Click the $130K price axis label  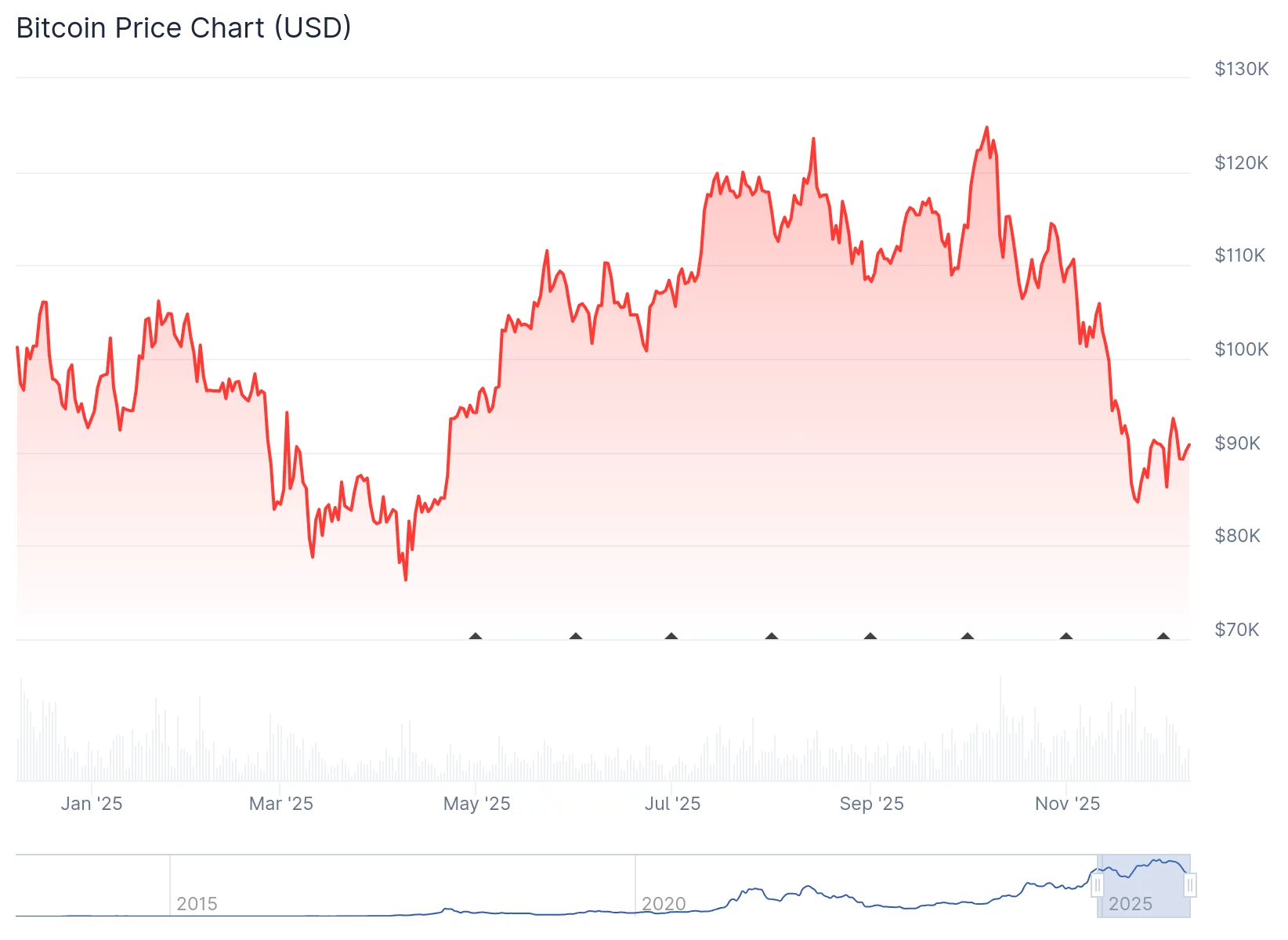[x=1241, y=69]
